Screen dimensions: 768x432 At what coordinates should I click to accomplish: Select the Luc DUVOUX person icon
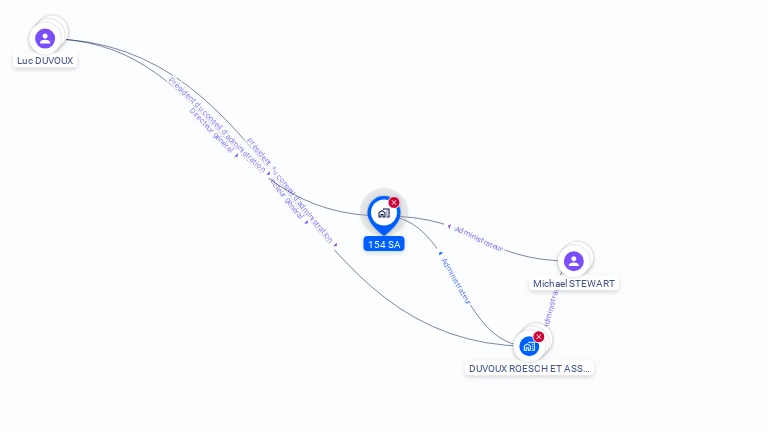point(45,38)
